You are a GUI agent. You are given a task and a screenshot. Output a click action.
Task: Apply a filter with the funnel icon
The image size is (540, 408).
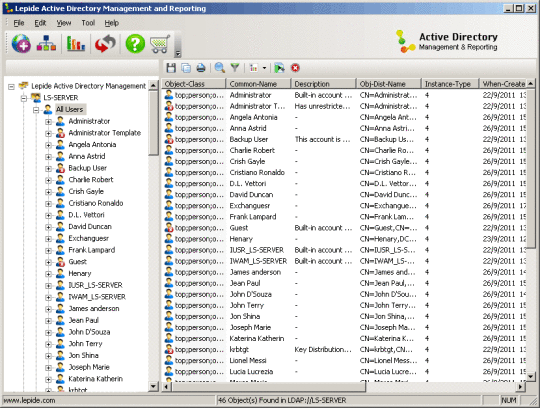(235, 68)
